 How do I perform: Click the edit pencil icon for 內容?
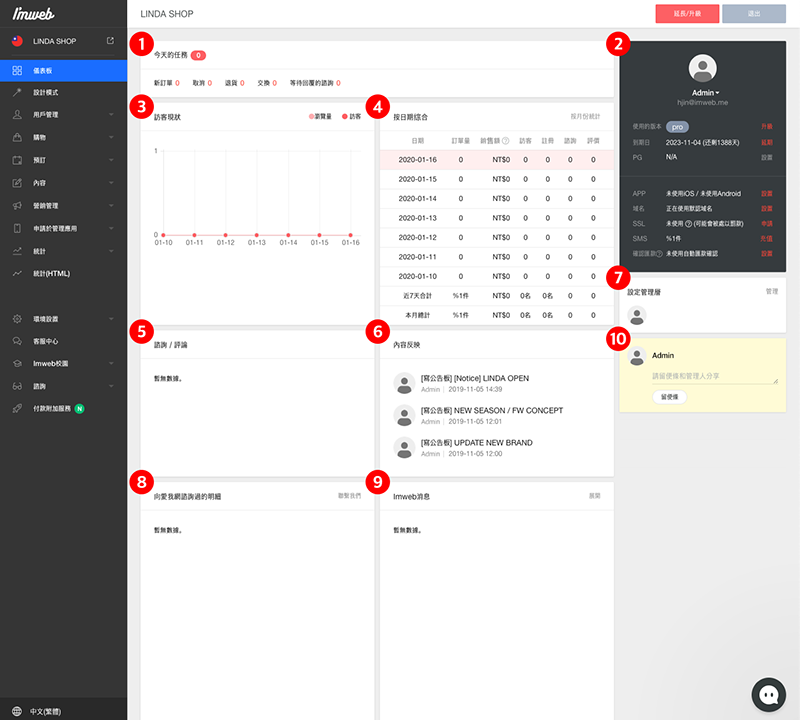(x=17, y=183)
